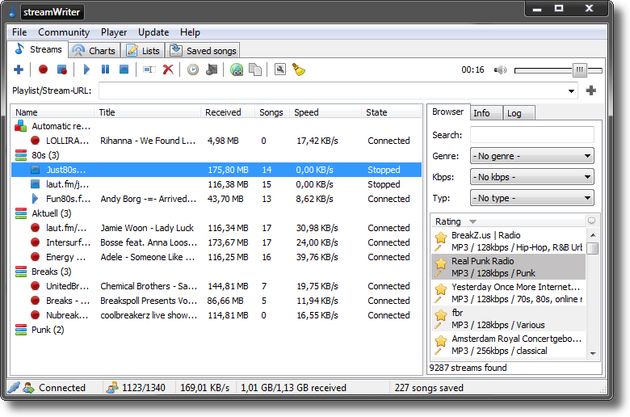
Task: Click the browser Search text field
Action: click(x=532, y=135)
